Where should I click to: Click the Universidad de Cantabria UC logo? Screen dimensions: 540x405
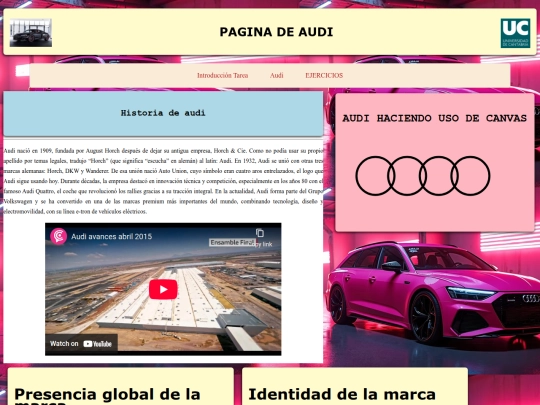click(x=515, y=33)
